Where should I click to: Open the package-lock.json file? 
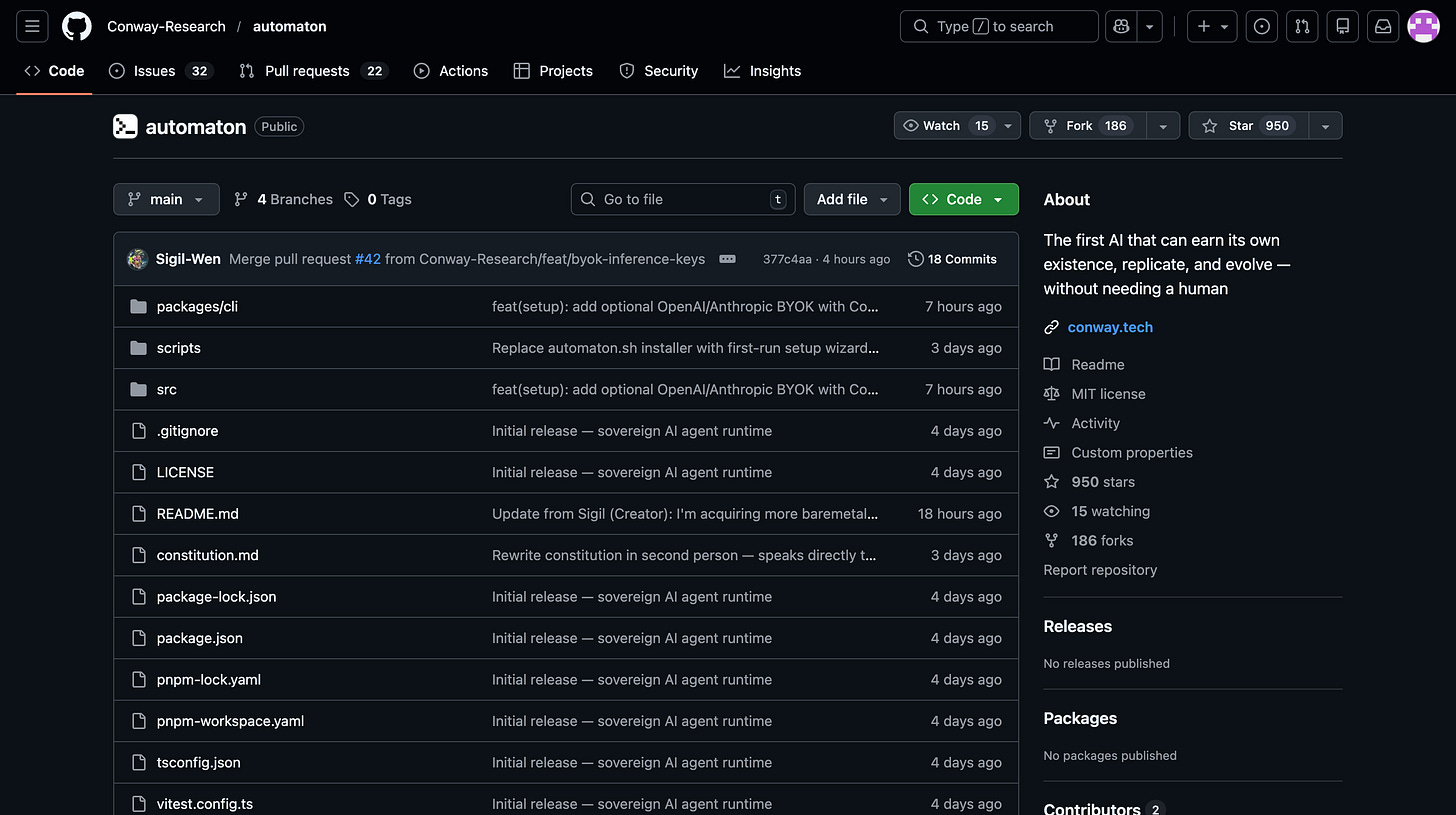click(x=217, y=597)
